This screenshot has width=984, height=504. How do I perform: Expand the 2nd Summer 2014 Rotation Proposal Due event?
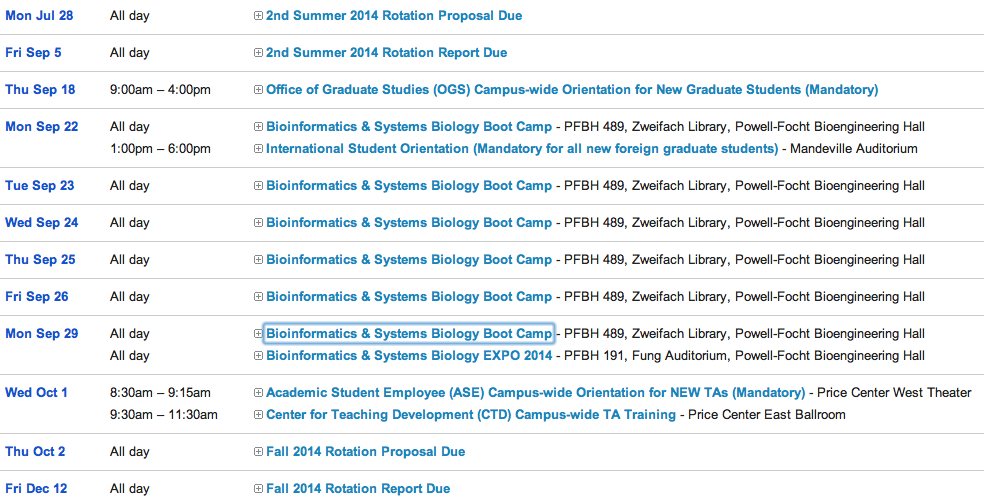[x=258, y=16]
